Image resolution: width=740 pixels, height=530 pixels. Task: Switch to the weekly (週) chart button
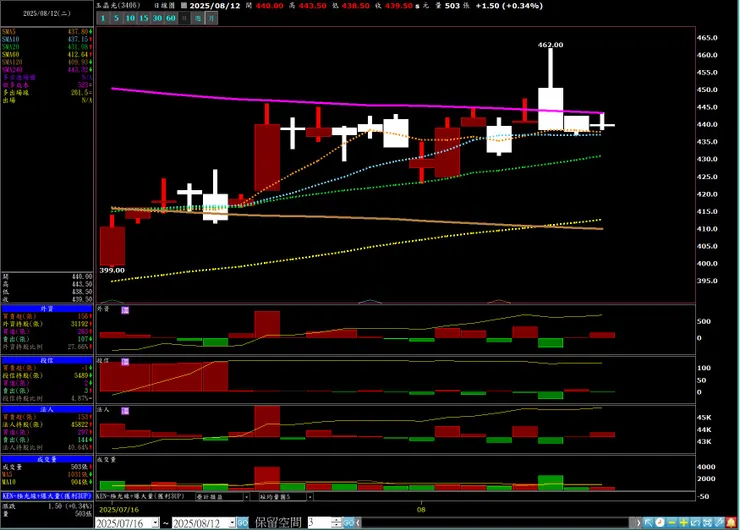(198, 18)
